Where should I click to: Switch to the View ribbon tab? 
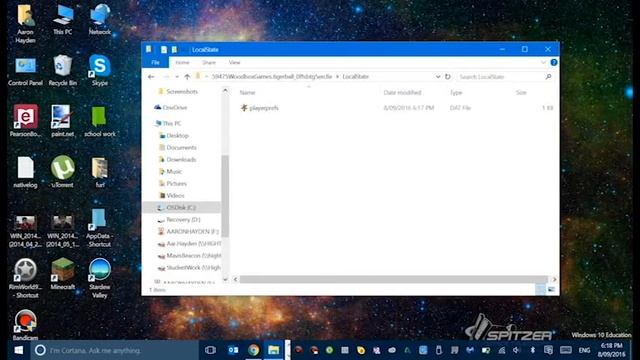[234, 62]
